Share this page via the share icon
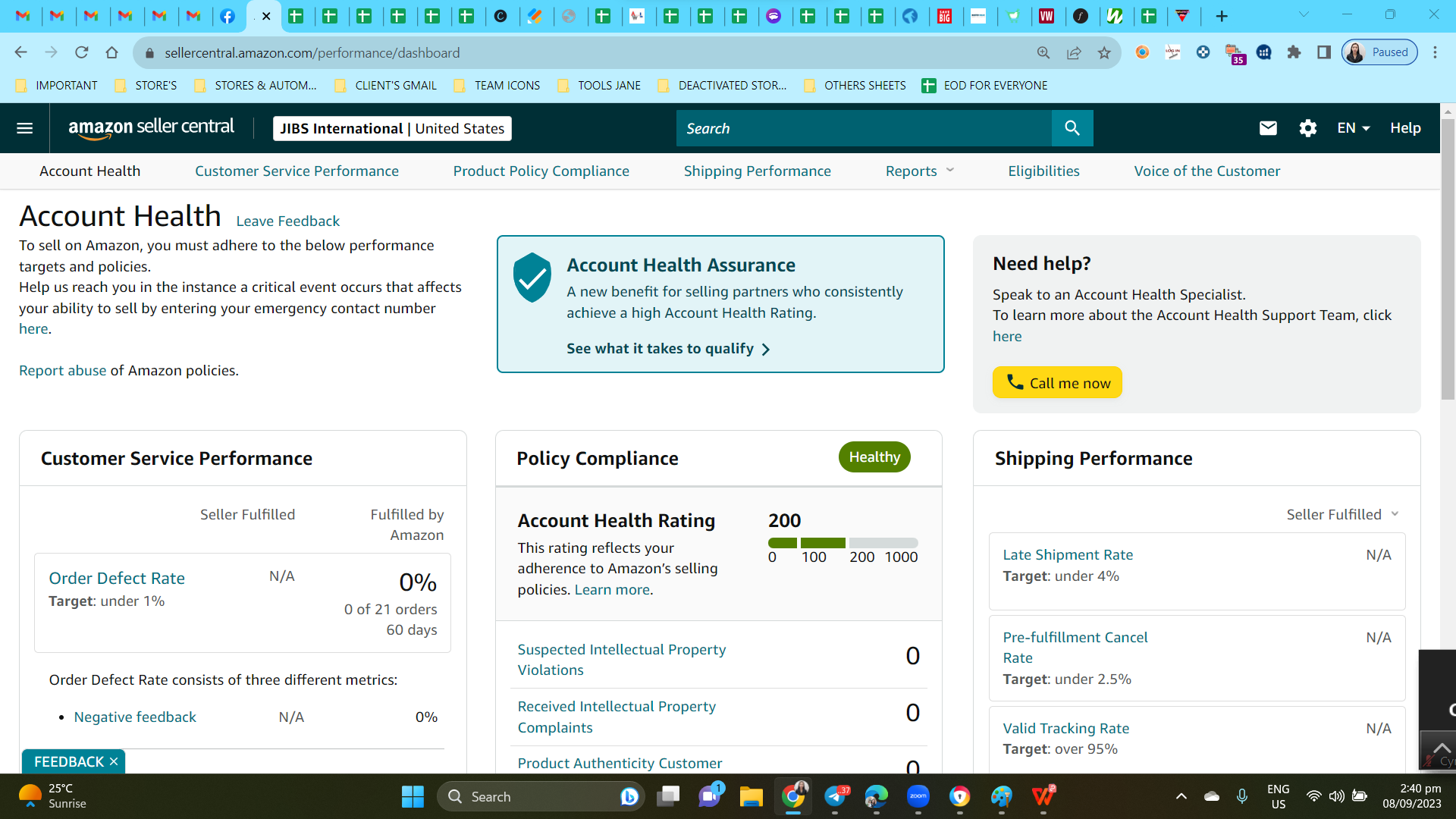 [1074, 52]
